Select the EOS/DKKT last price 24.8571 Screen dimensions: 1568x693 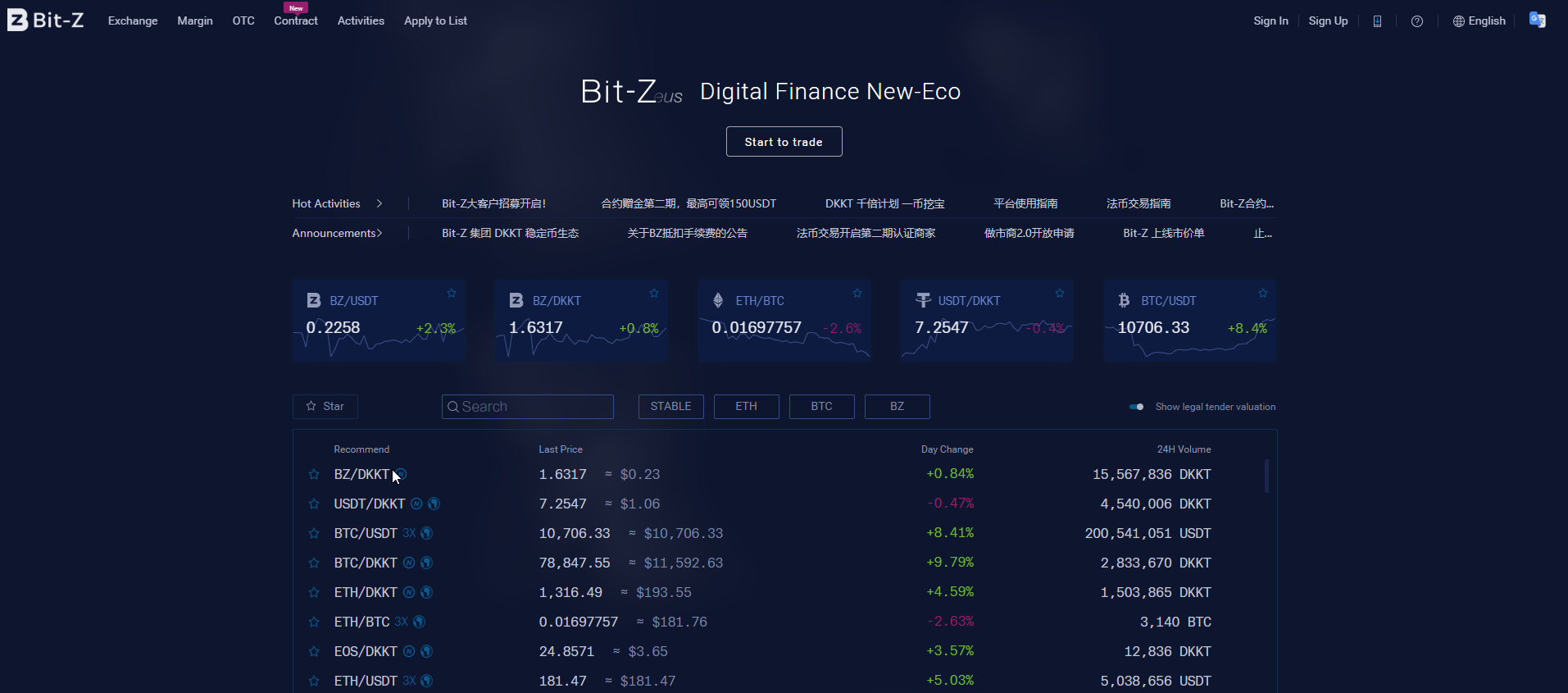click(566, 651)
